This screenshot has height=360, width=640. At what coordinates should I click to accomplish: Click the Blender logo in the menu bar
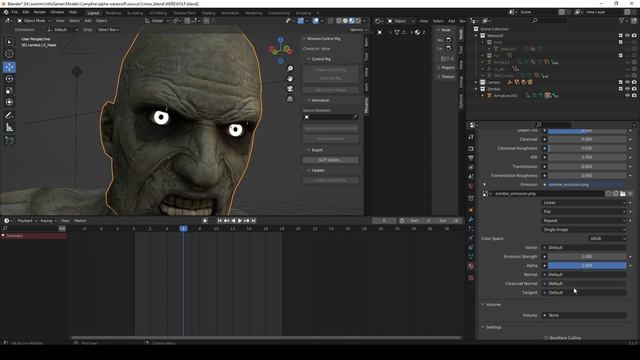pos(6,12)
